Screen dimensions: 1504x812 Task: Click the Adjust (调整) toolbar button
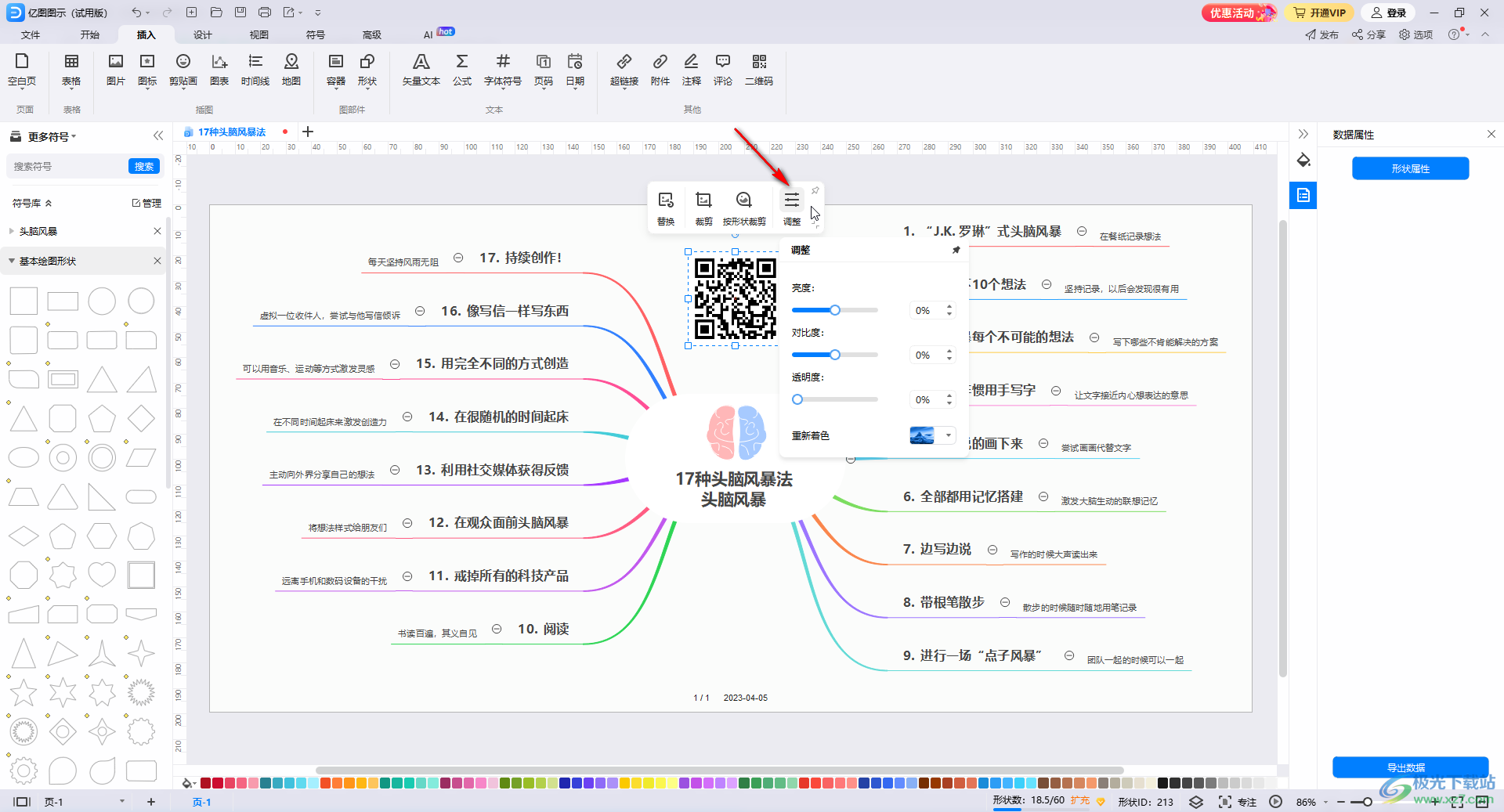792,209
